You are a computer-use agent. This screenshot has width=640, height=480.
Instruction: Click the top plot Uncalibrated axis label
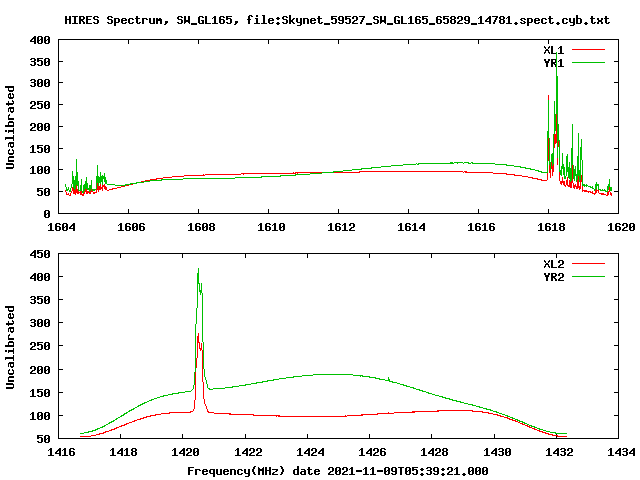pos(10,127)
